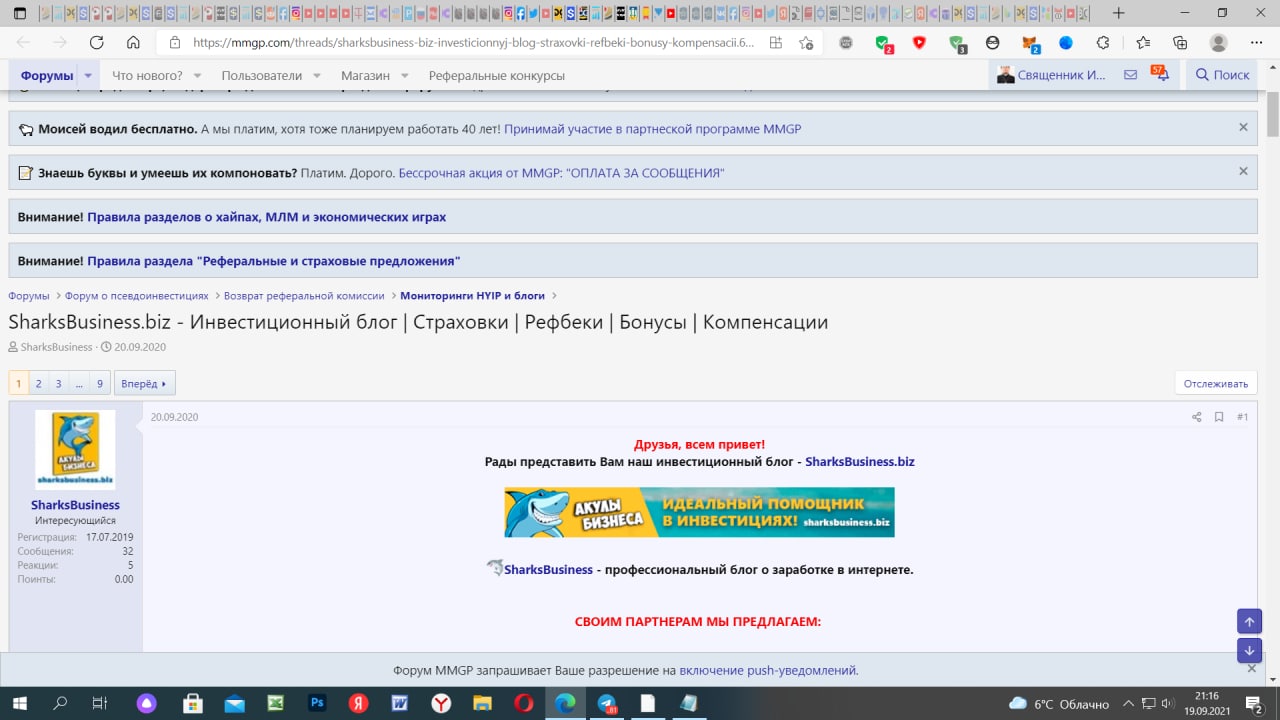Viewport: 1280px width, 720px height.
Task: Open the Магазин navigation item
Action: click(x=365, y=76)
